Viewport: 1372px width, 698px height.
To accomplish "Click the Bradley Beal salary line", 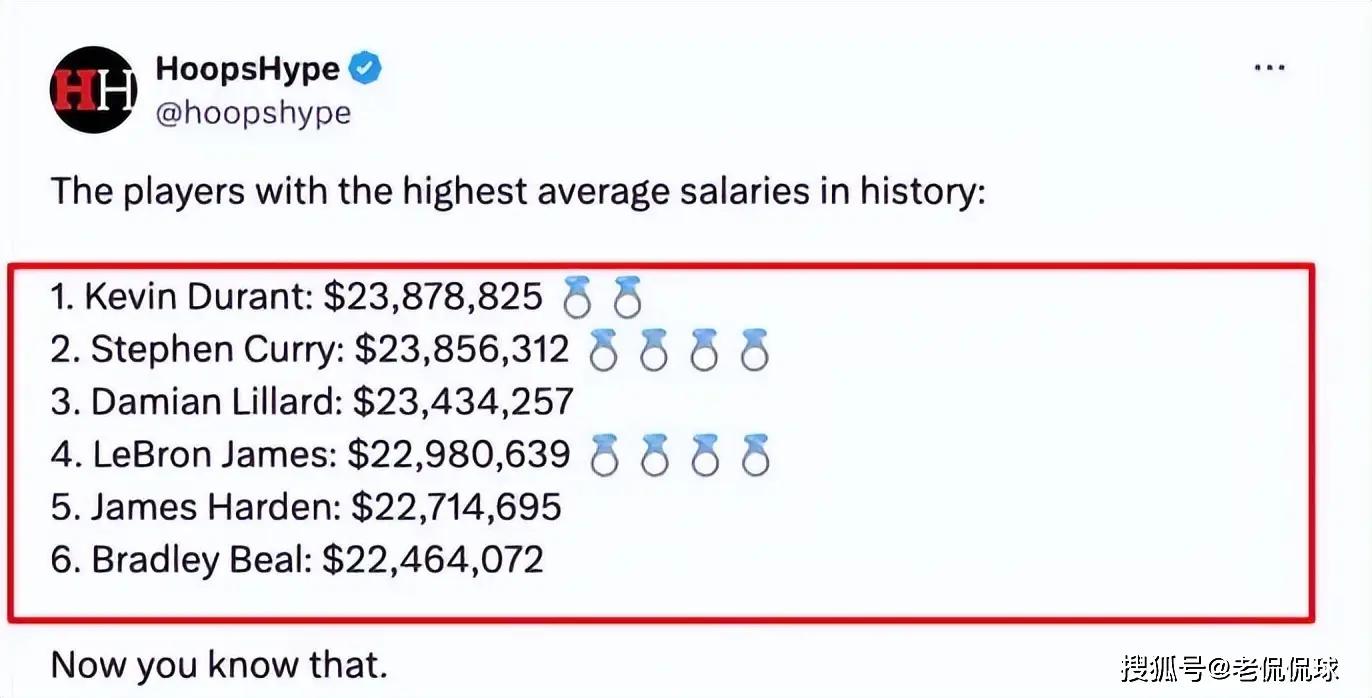I will tap(297, 559).
